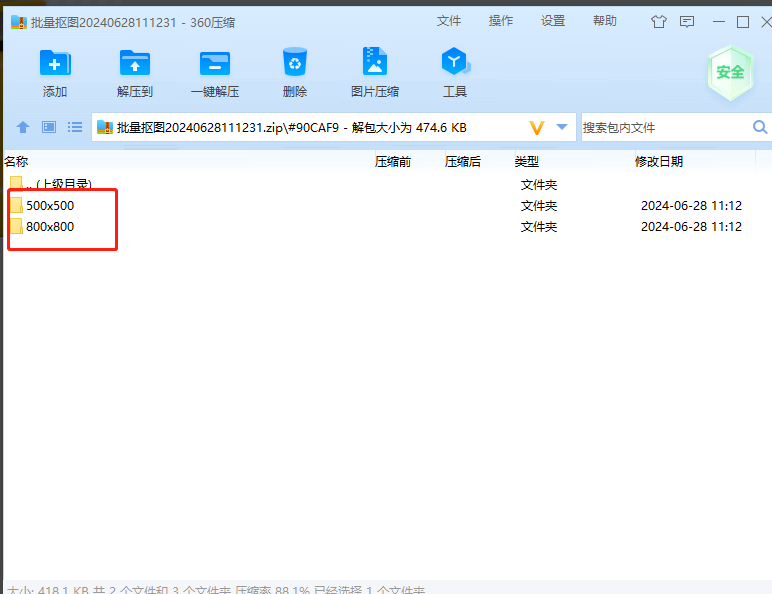Click the 添加 (Add) toolbar icon
772x594 pixels.
[55, 63]
